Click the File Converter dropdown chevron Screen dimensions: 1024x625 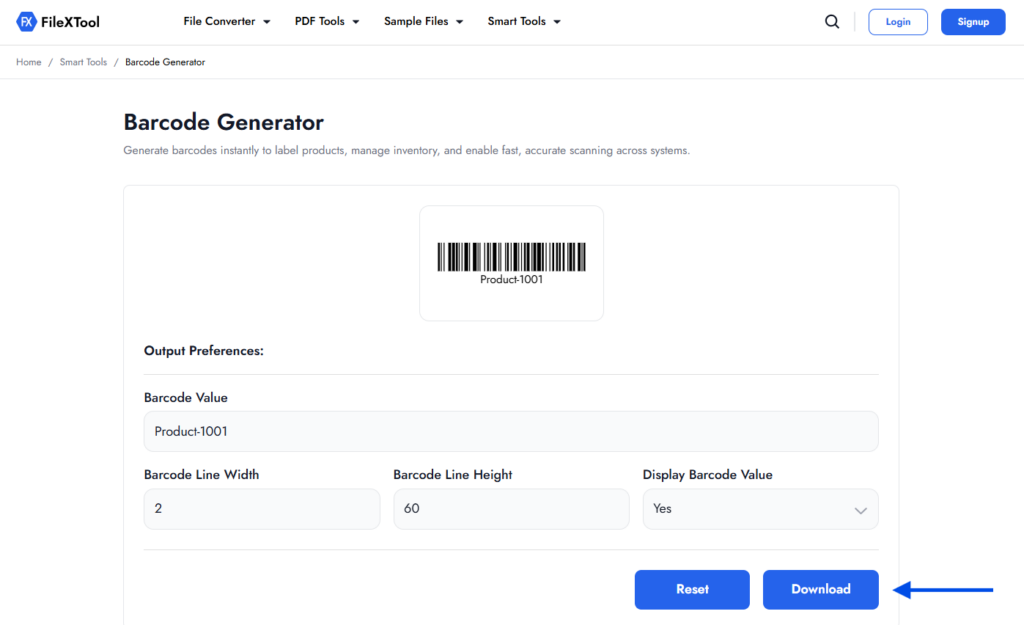click(267, 21)
